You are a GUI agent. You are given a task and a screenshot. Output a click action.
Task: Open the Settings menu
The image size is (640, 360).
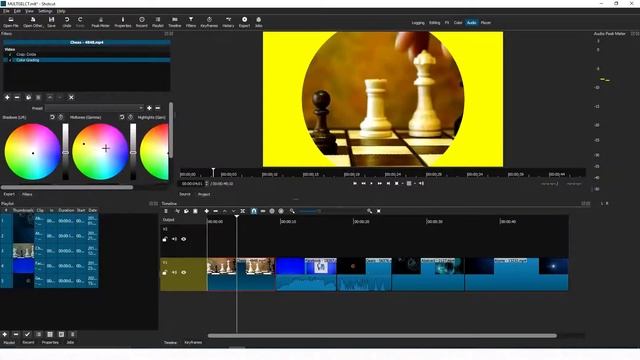[x=45, y=11]
